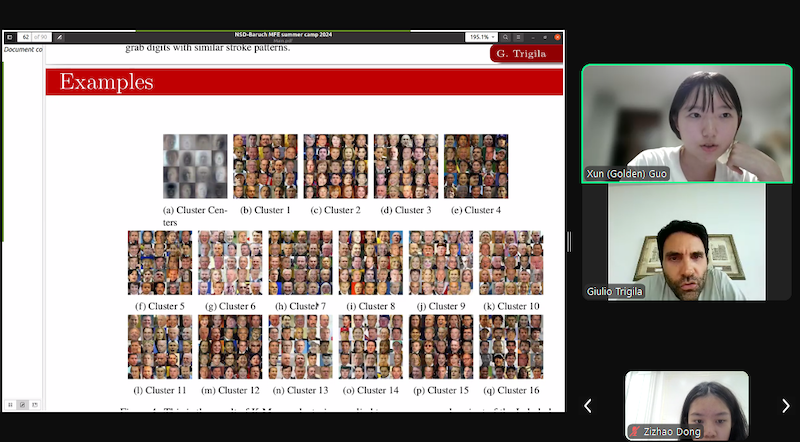Maximize the PDF viewer window
The height and width of the screenshot is (442, 800).
coord(545,37)
